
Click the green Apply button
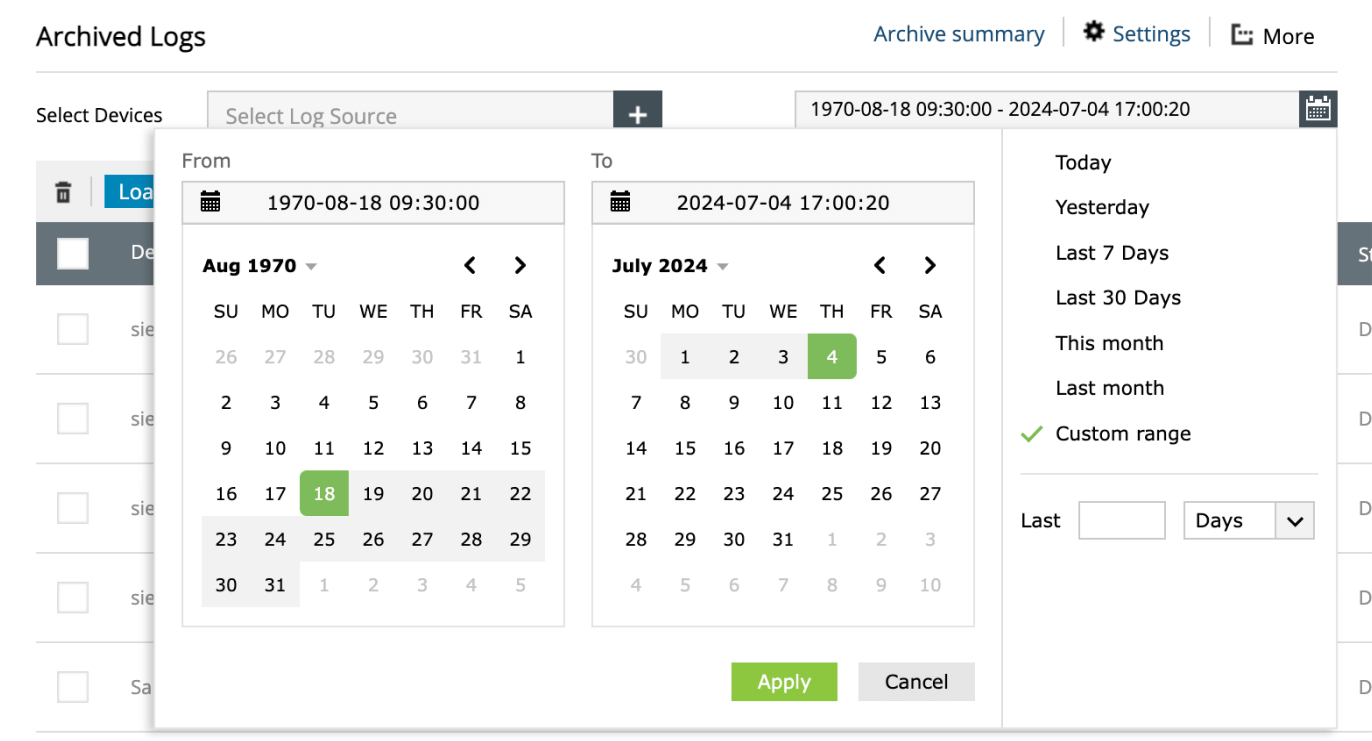pos(784,682)
